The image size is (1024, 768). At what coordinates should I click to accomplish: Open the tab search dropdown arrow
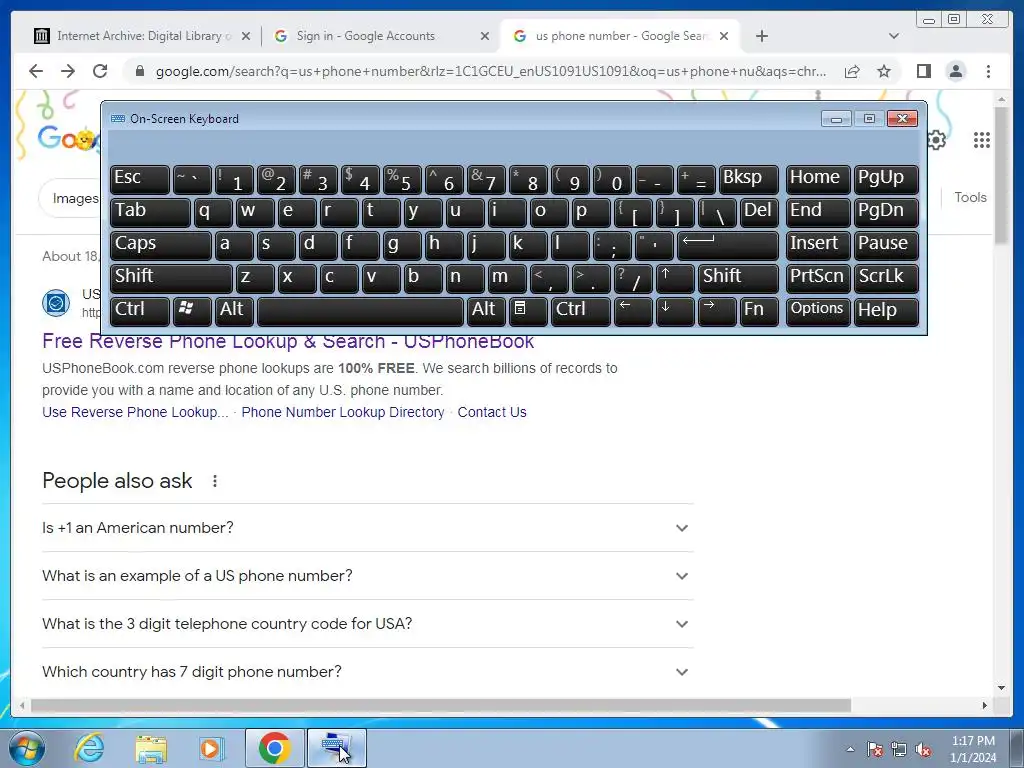point(894,36)
